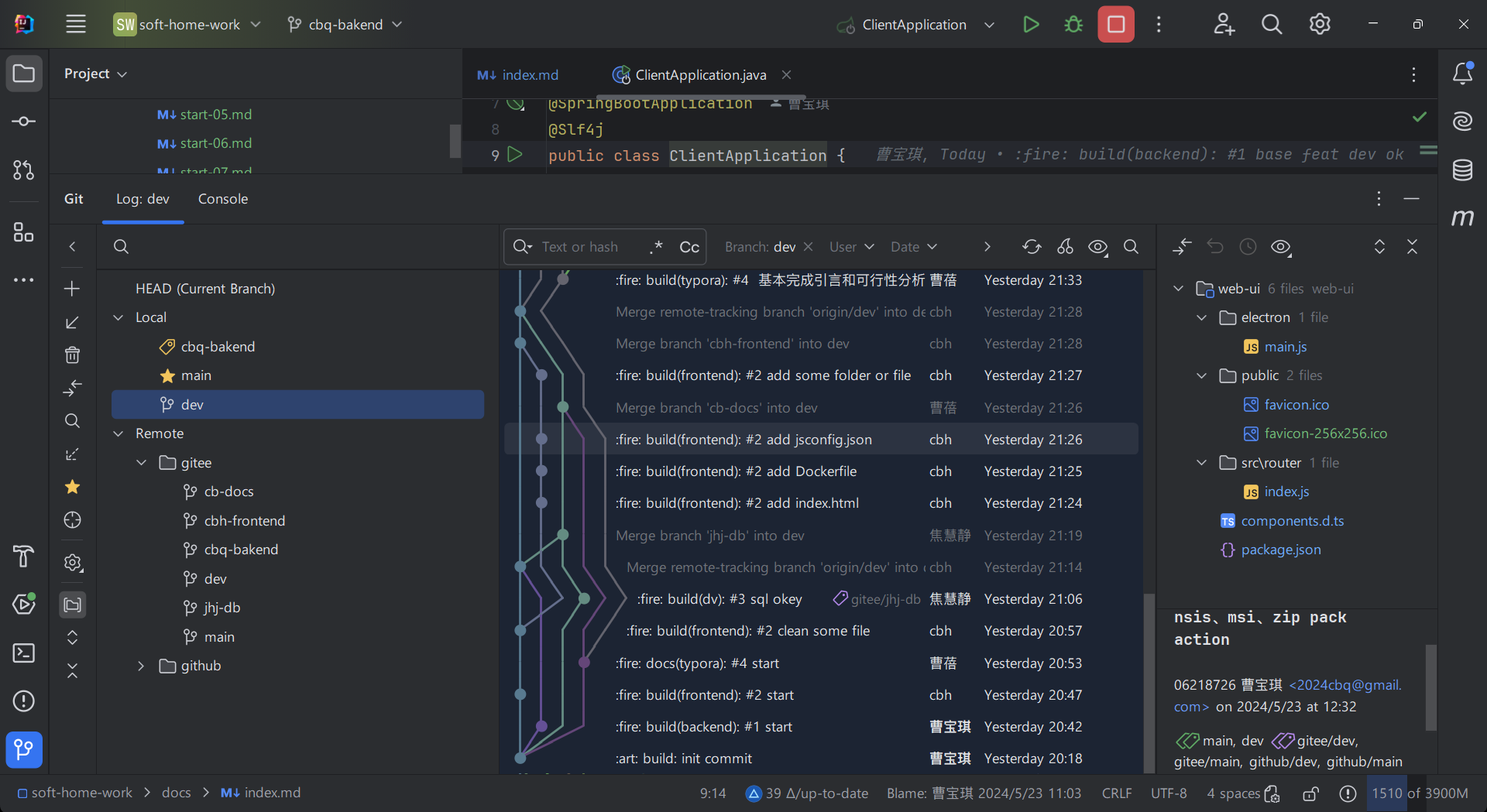
Task: Open the Date filter dropdown
Action: click(x=914, y=247)
